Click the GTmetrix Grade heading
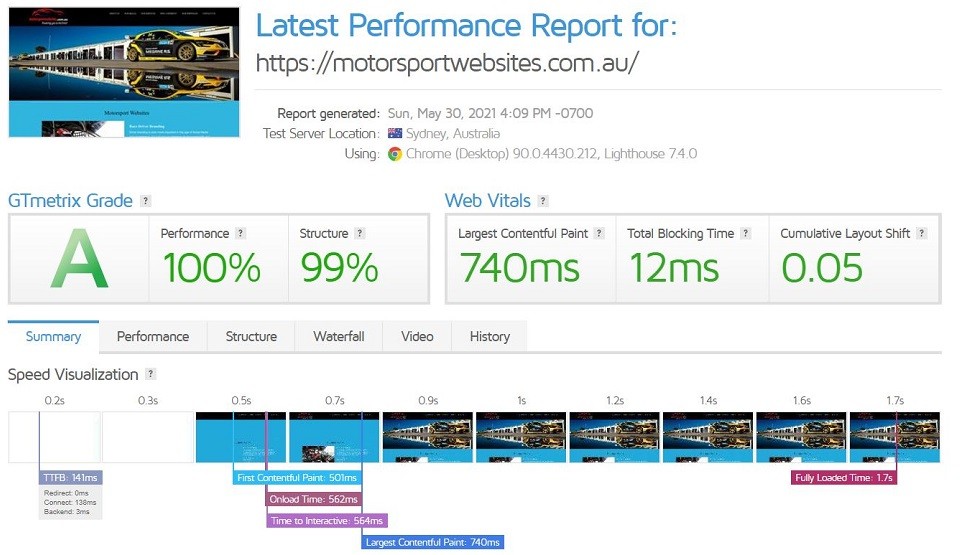This screenshot has width=960, height=555. point(70,201)
